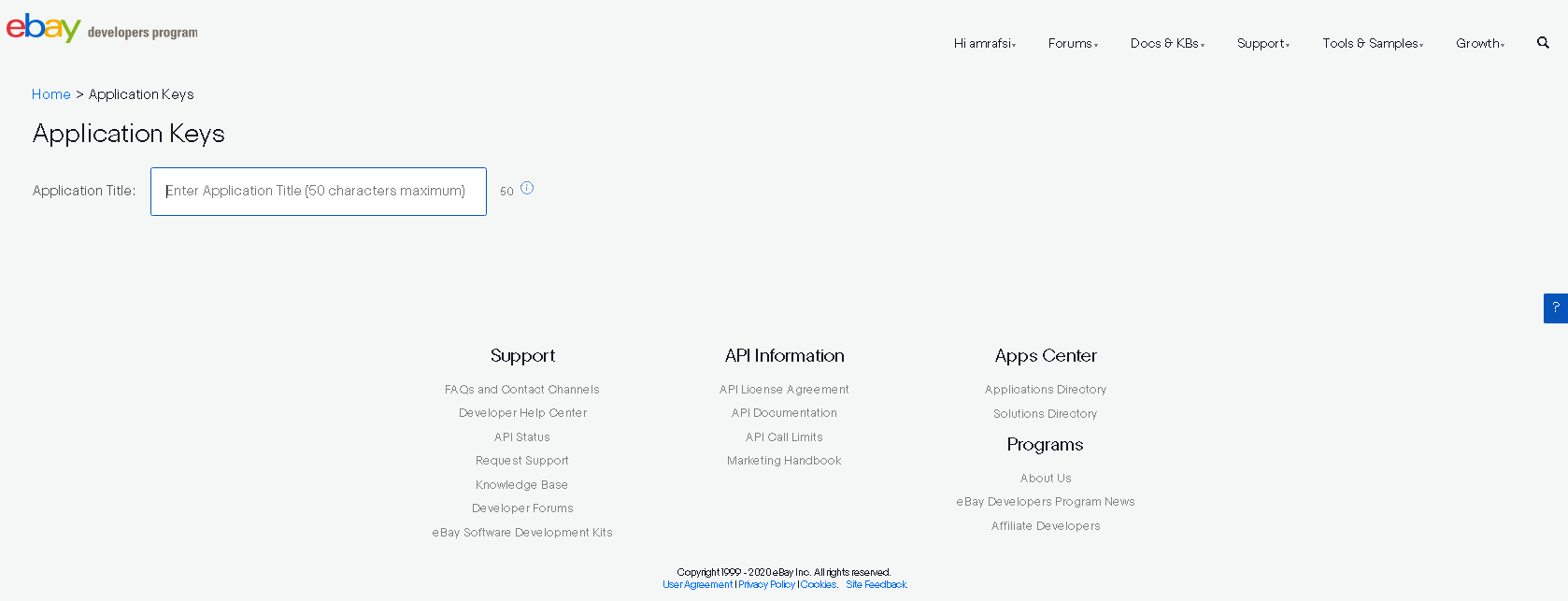The height and width of the screenshot is (601, 1568).
Task: Focus the Application Title input field
Action: [x=319, y=192]
